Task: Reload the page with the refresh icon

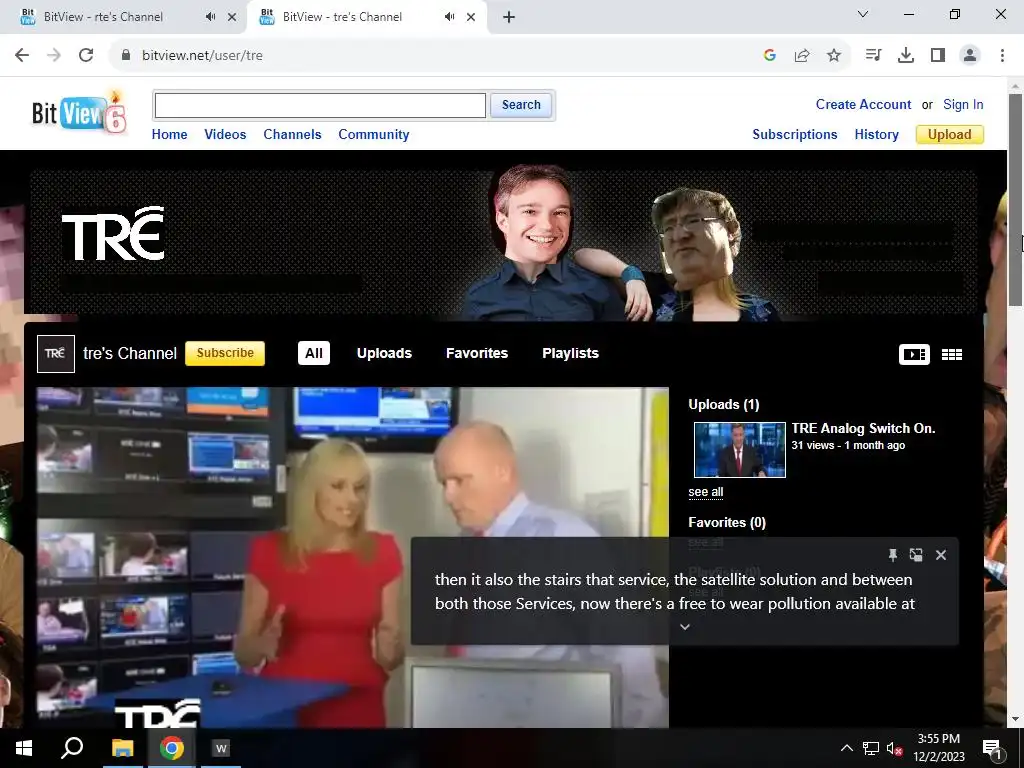Action: click(x=86, y=56)
